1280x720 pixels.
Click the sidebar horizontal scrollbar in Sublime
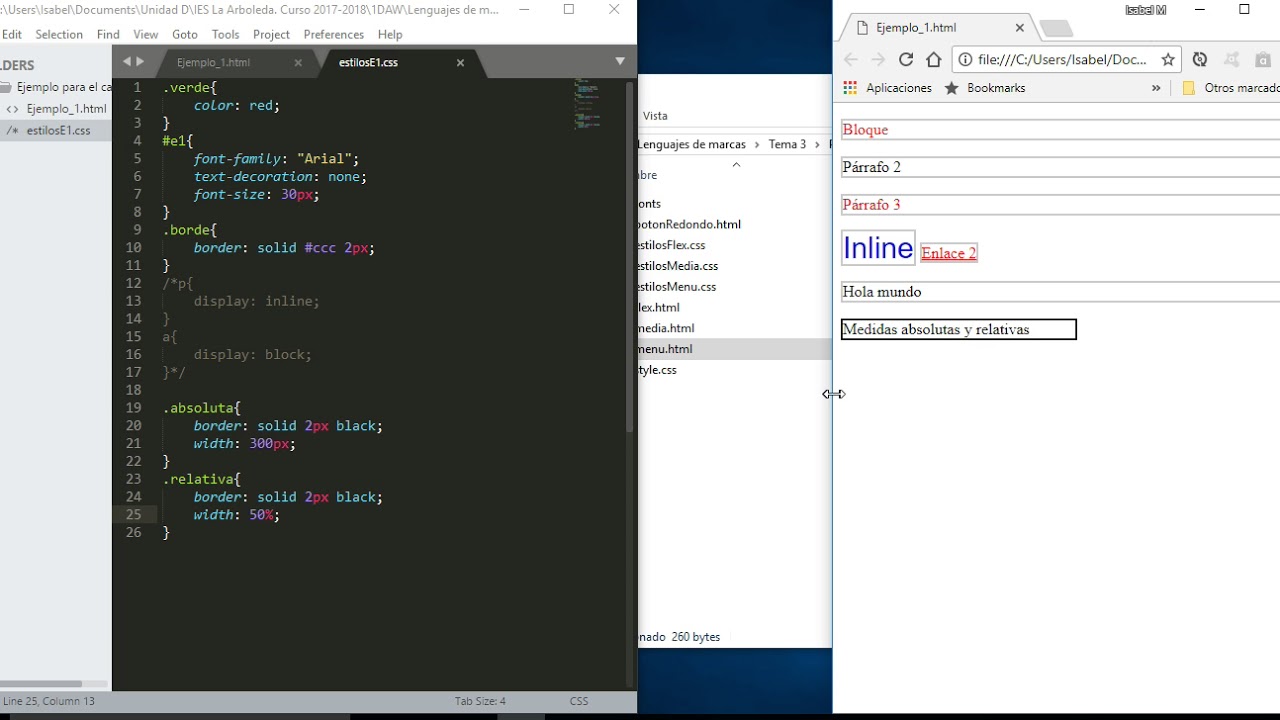pyautogui.click(x=40, y=684)
